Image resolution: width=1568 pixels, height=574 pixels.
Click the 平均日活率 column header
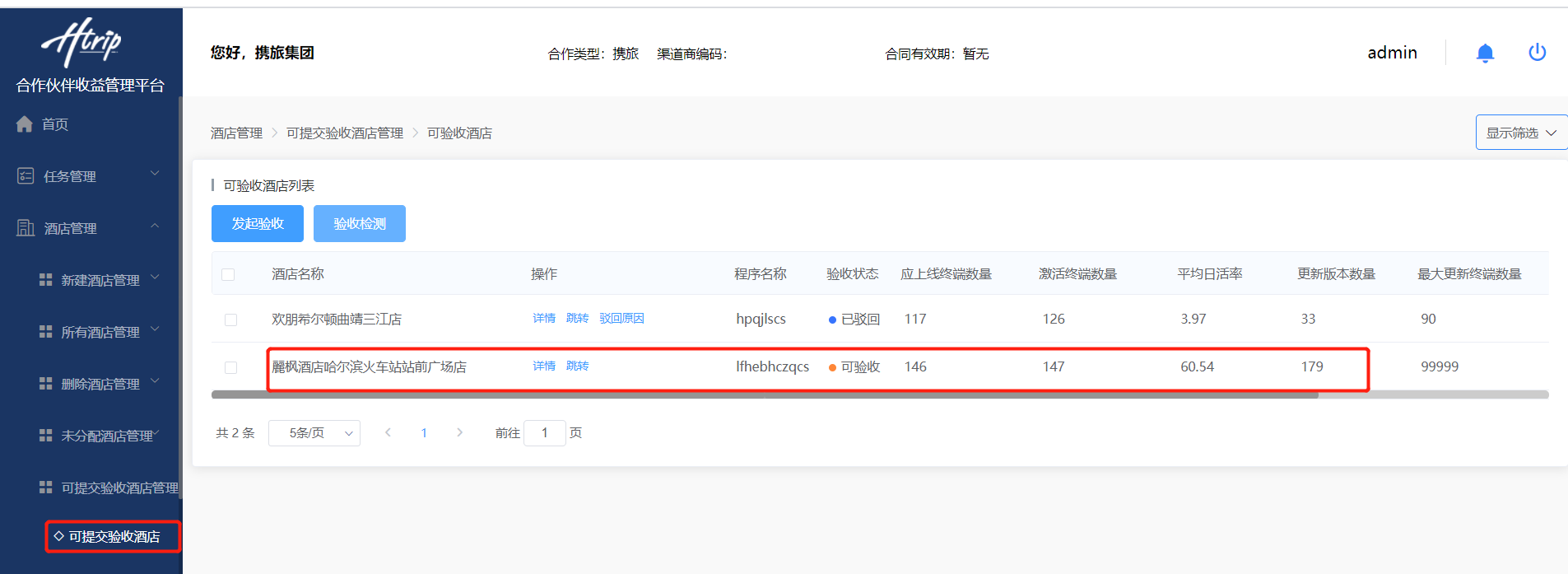[x=1209, y=273]
